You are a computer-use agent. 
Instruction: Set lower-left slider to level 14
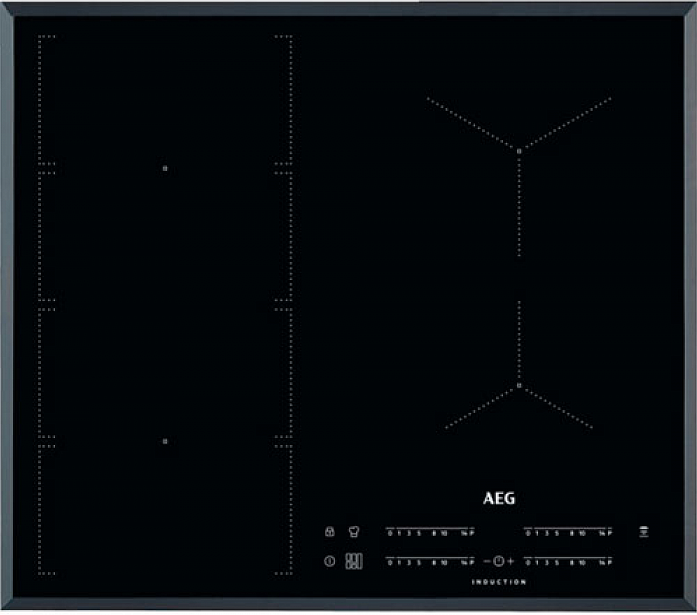pyautogui.click(x=464, y=563)
